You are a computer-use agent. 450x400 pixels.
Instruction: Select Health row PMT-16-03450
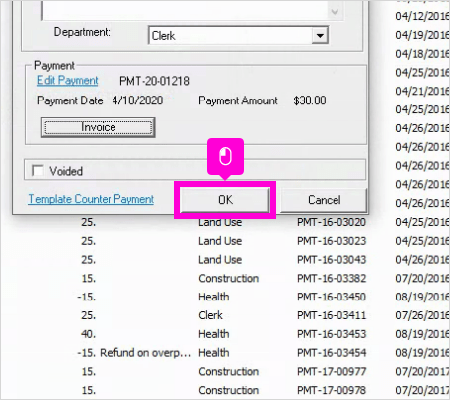(x=263, y=296)
